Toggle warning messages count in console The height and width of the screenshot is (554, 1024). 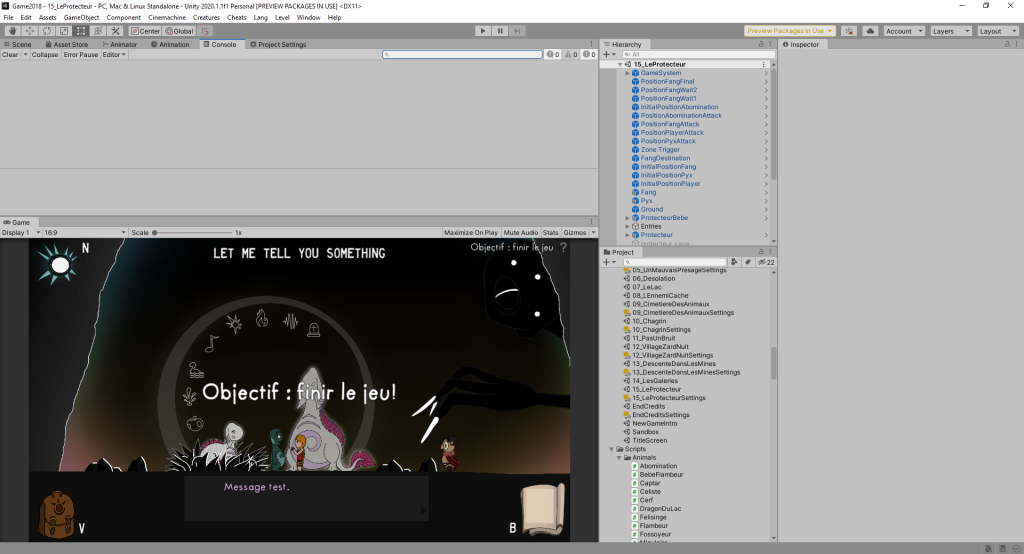571,55
